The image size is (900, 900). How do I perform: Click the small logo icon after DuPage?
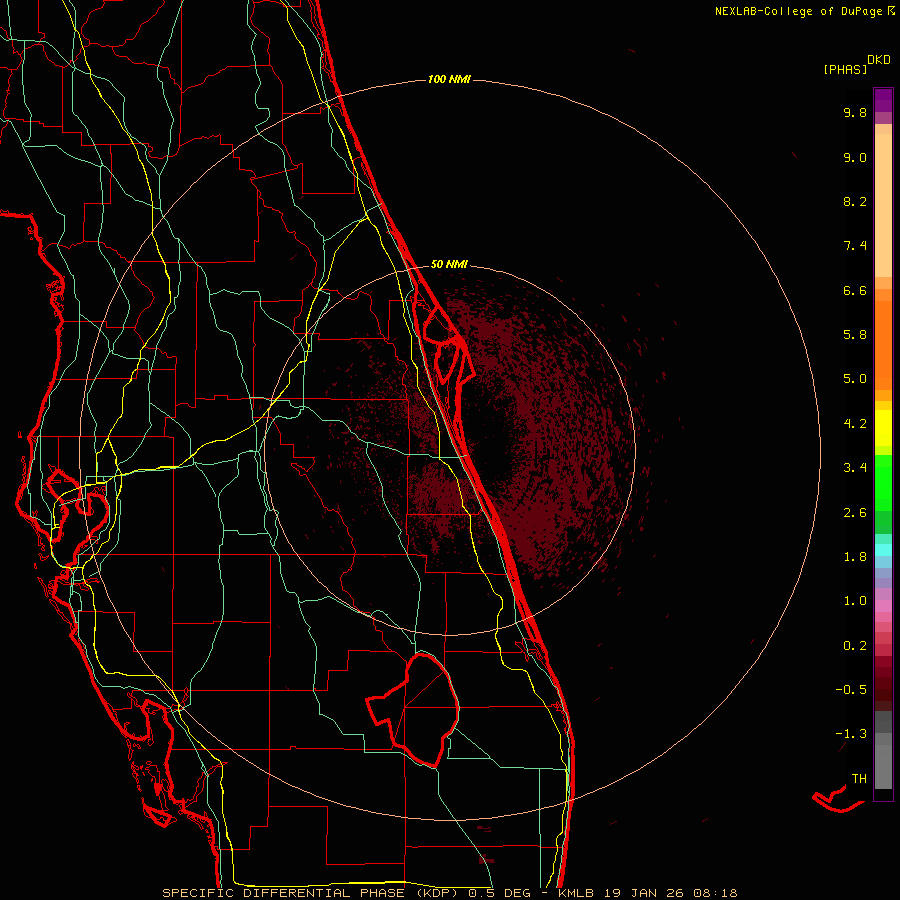pos(891,11)
